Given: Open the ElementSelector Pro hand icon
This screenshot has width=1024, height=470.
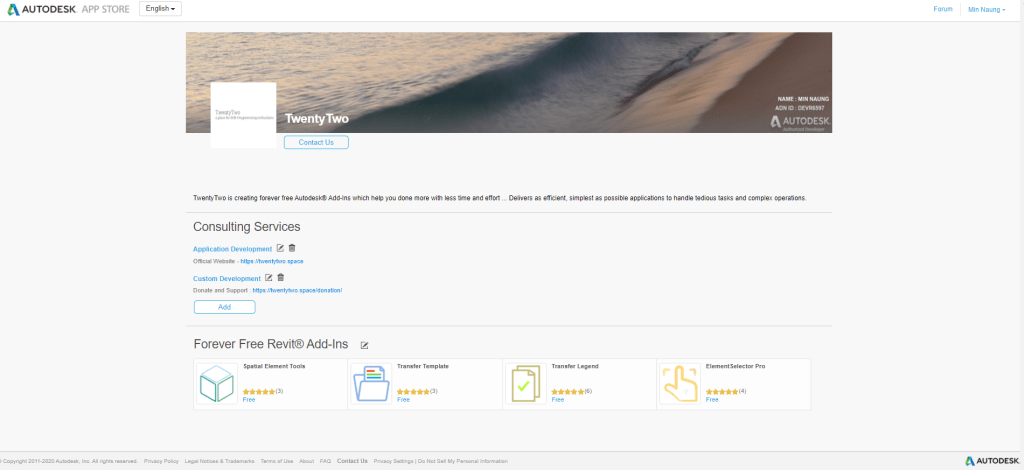Looking at the screenshot, I should tap(679, 384).
